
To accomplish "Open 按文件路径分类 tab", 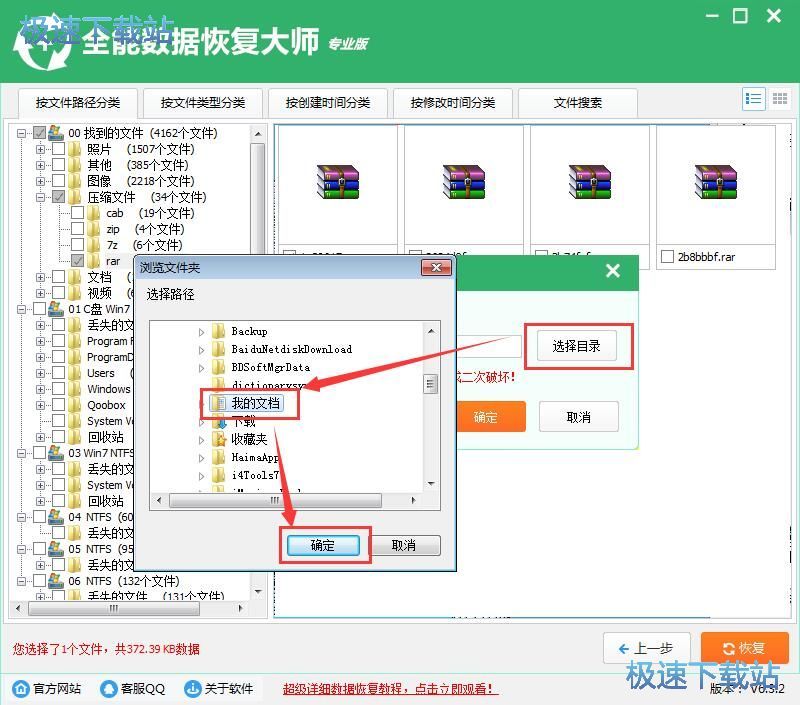I will [78, 103].
